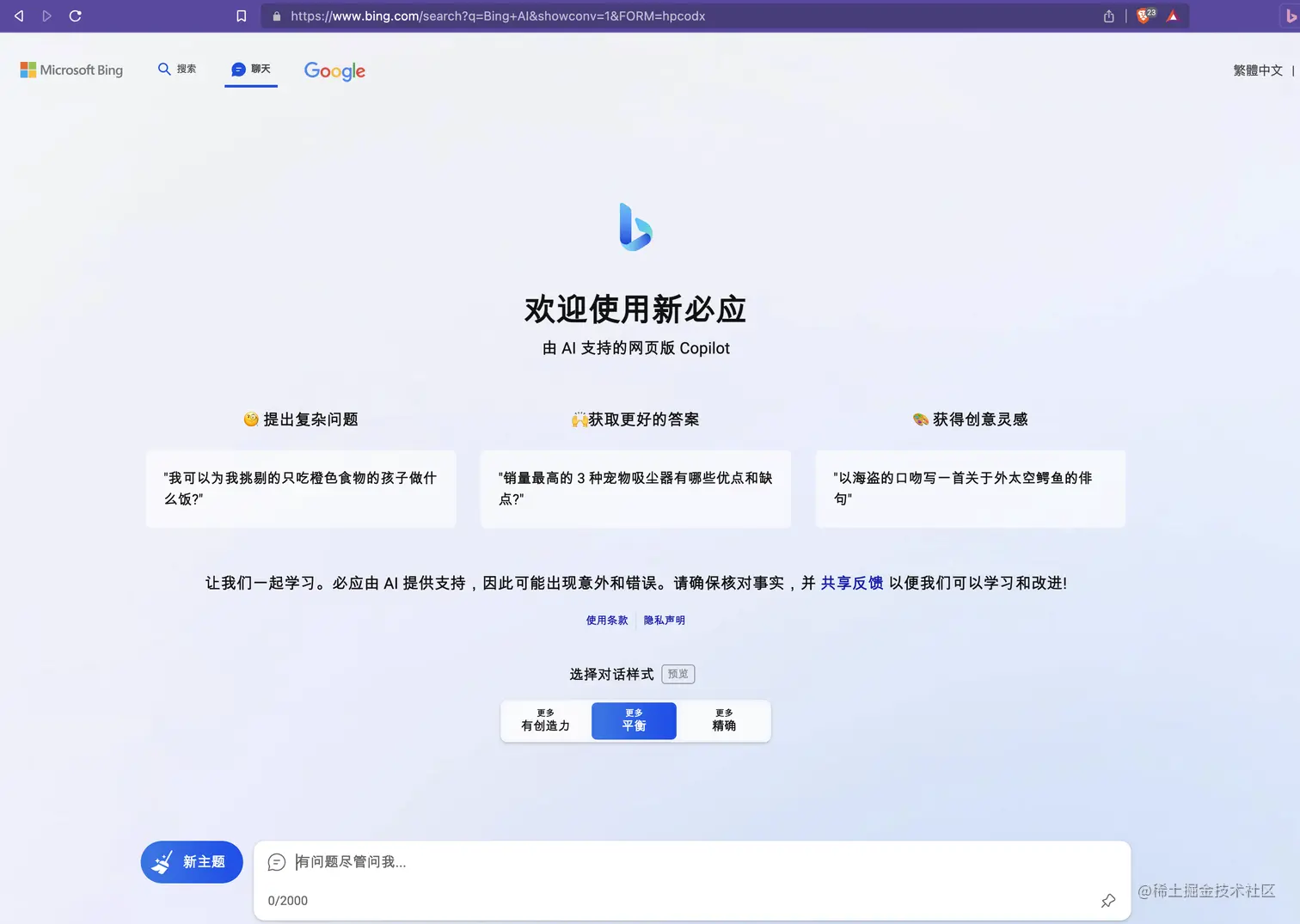Viewport: 1300px width, 924px height.
Task: Click the 欢迎使用新必应 heading
Action: tap(635, 309)
